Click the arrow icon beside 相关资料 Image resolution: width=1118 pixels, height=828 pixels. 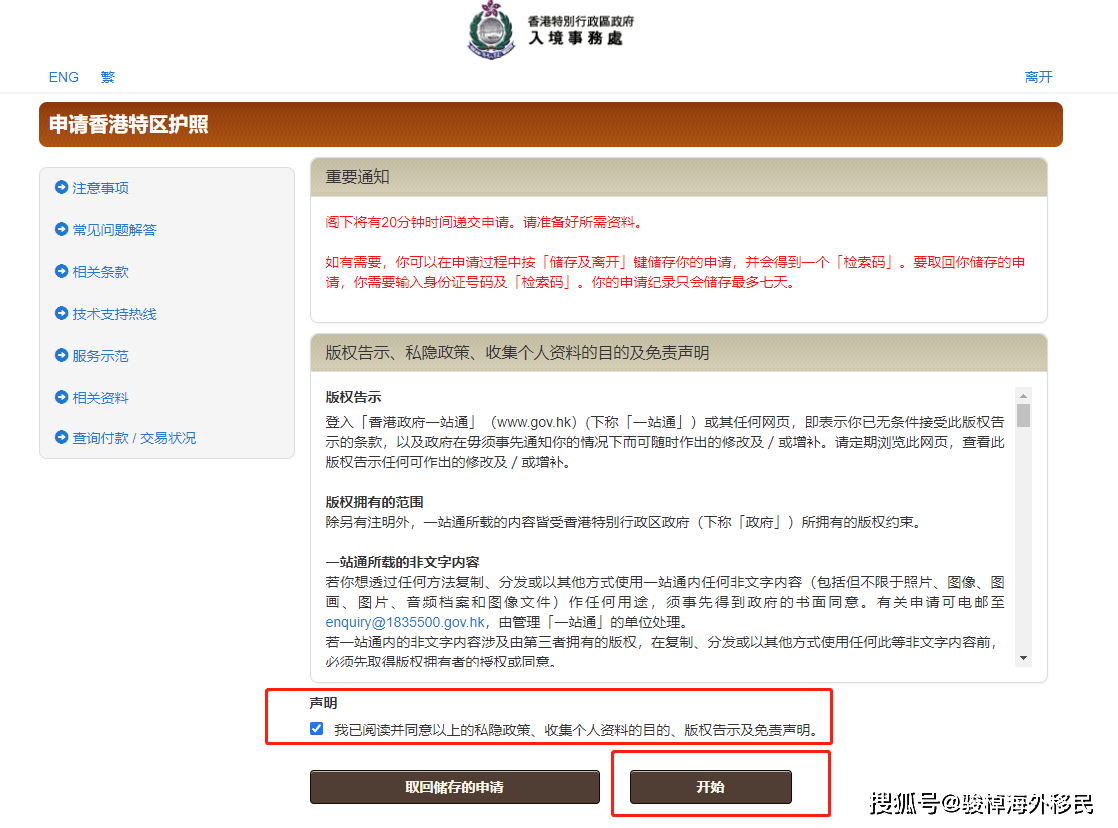(x=62, y=397)
